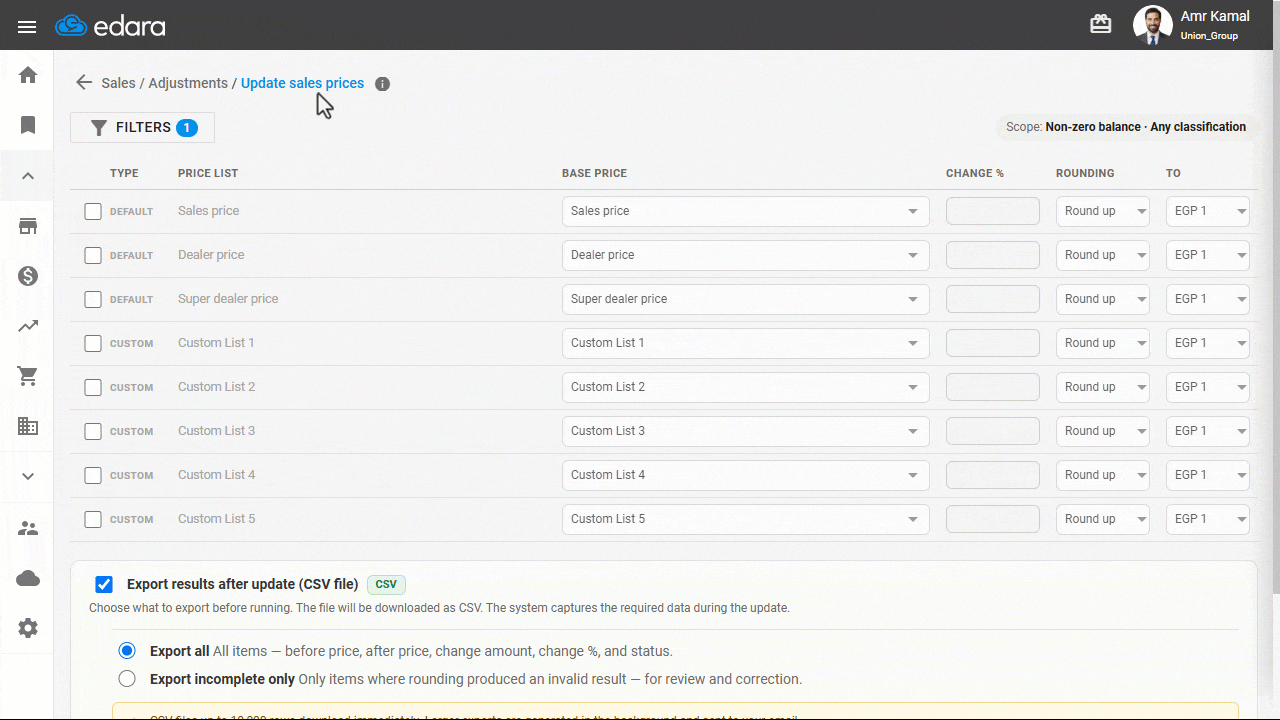This screenshot has width=1280, height=720.
Task: Open the hamburger main menu
Action: (x=27, y=26)
